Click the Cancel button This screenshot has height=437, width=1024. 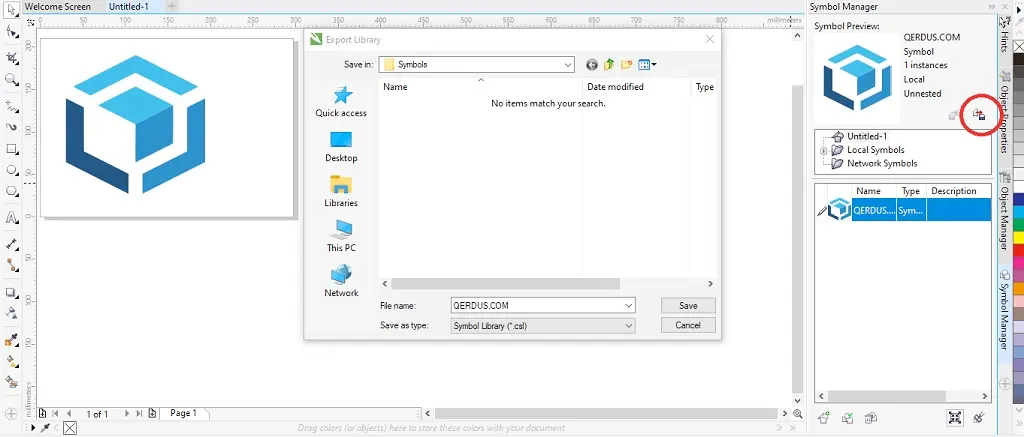[x=688, y=325]
